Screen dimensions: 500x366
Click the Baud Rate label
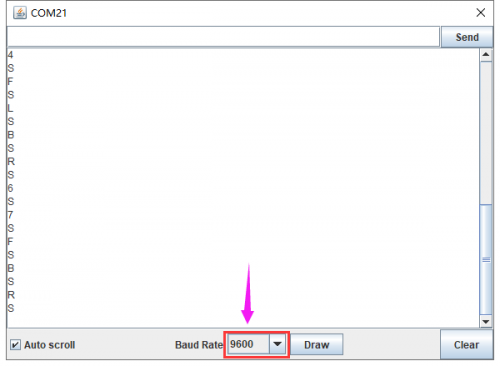199,345
